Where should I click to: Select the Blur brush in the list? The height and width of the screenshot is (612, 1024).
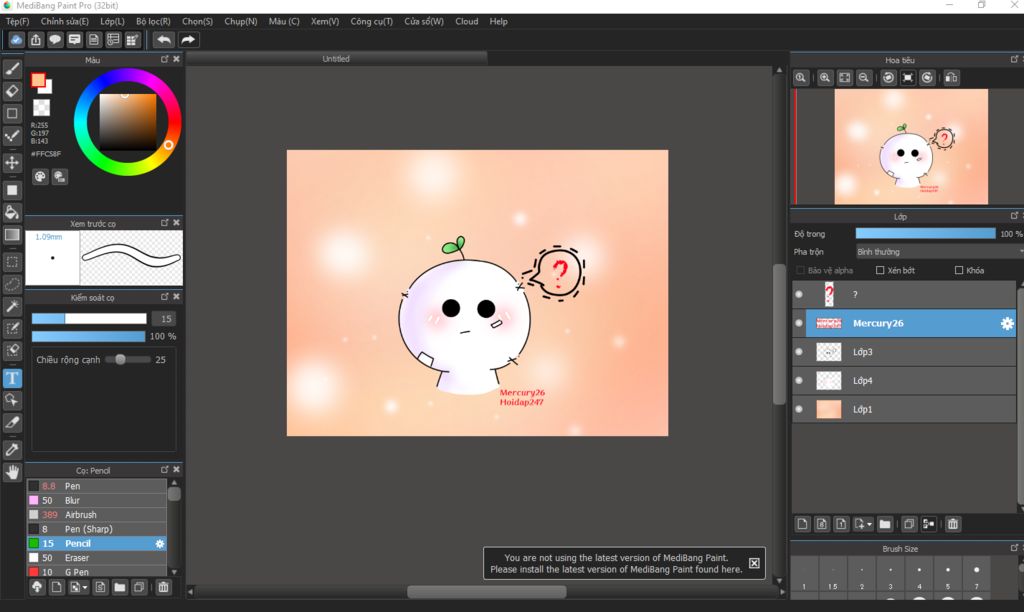97,500
